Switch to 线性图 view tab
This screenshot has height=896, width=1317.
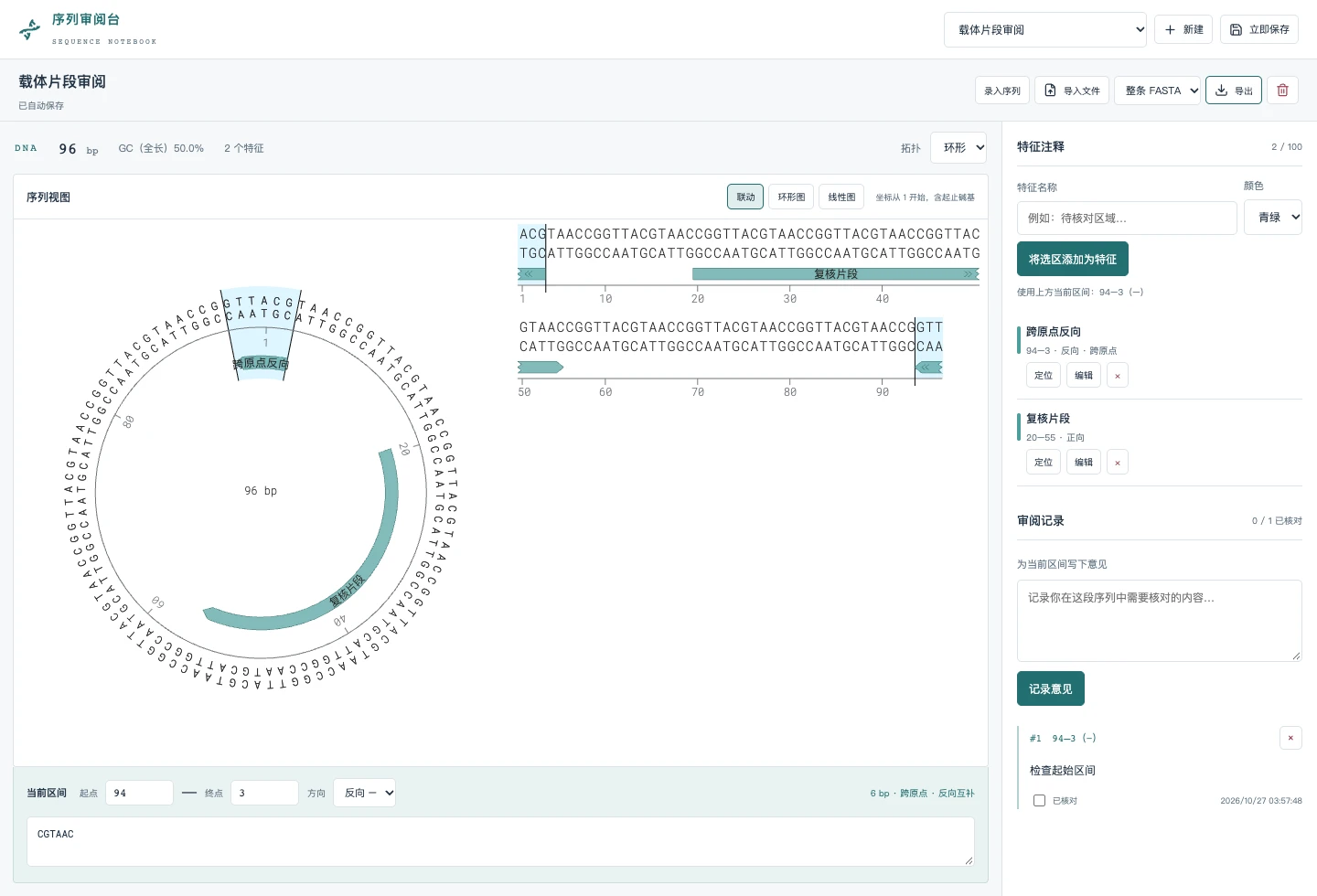click(841, 197)
